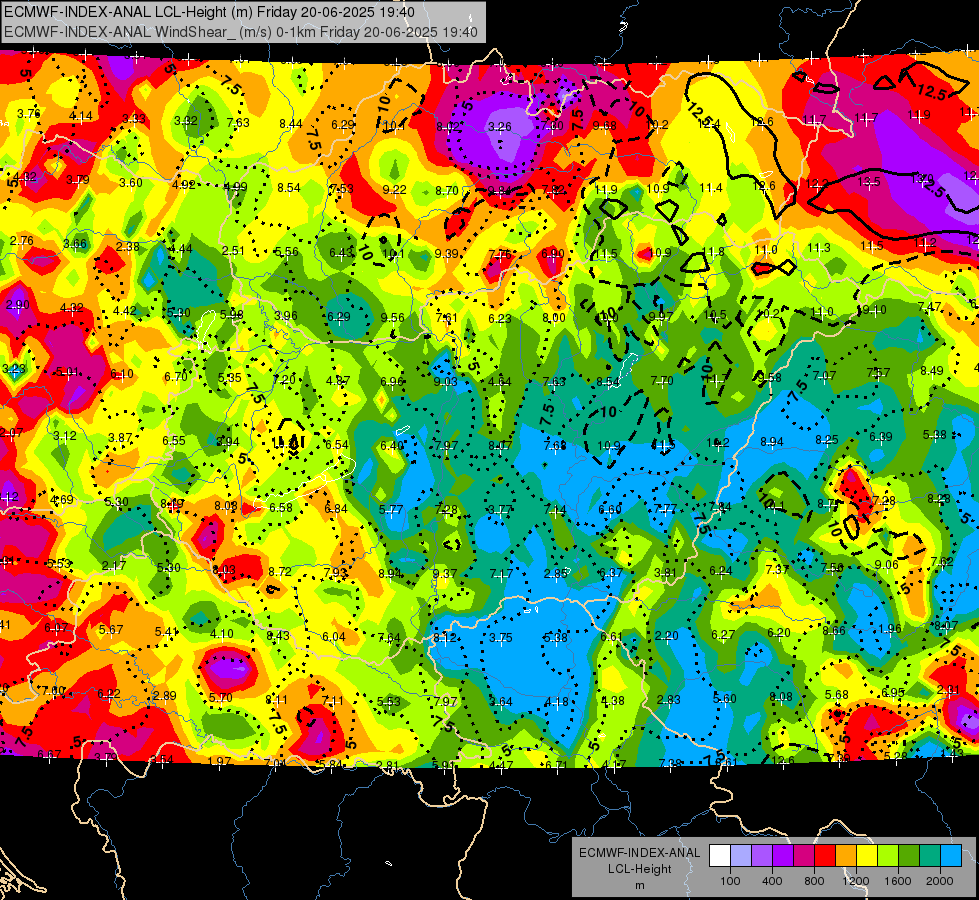This screenshot has width=979, height=900.
Task: Click the map value "8.25"
Action: pyautogui.click(x=826, y=440)
